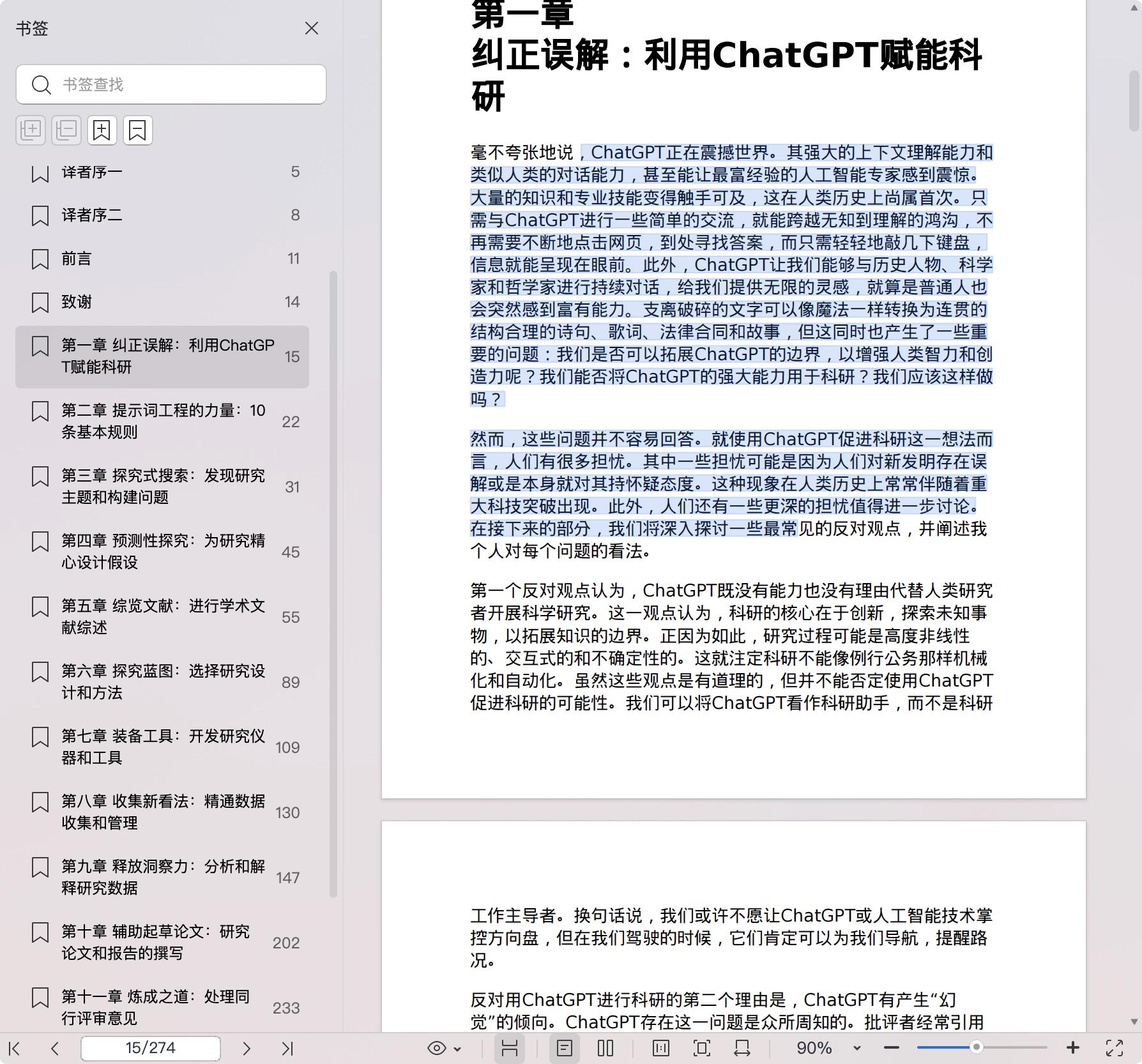Open bookmark 译者序一
1142x1064 pixels.
[162, 172]
